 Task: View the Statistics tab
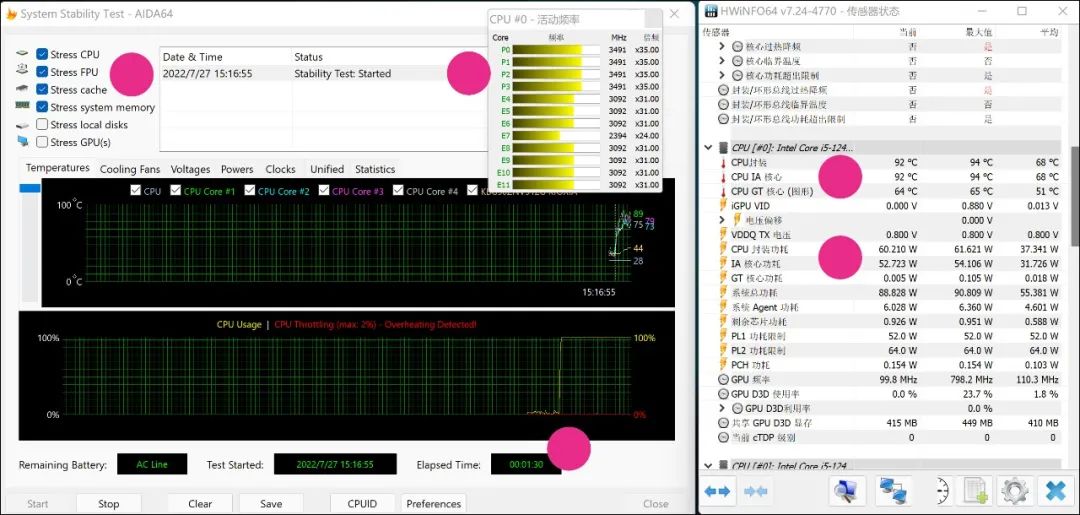point(375,169)
